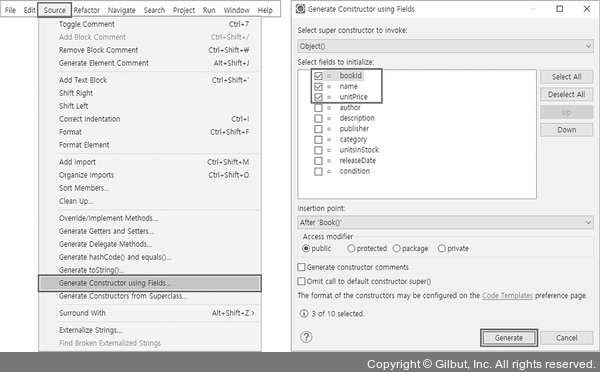Enable Generate constructor comments checkbox

pyautogui.click(x=302, y=267)
